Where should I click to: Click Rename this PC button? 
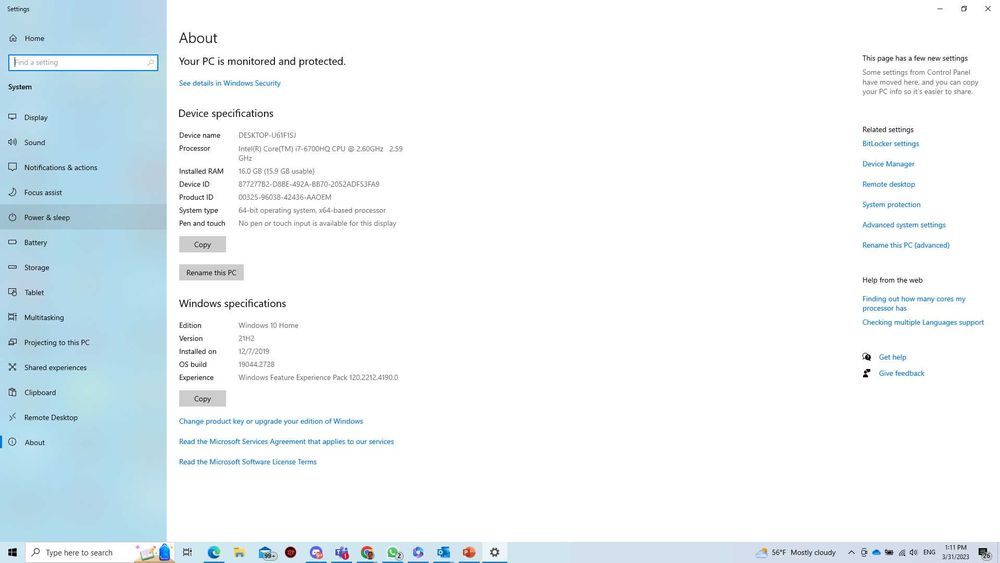tap(211, 272)
